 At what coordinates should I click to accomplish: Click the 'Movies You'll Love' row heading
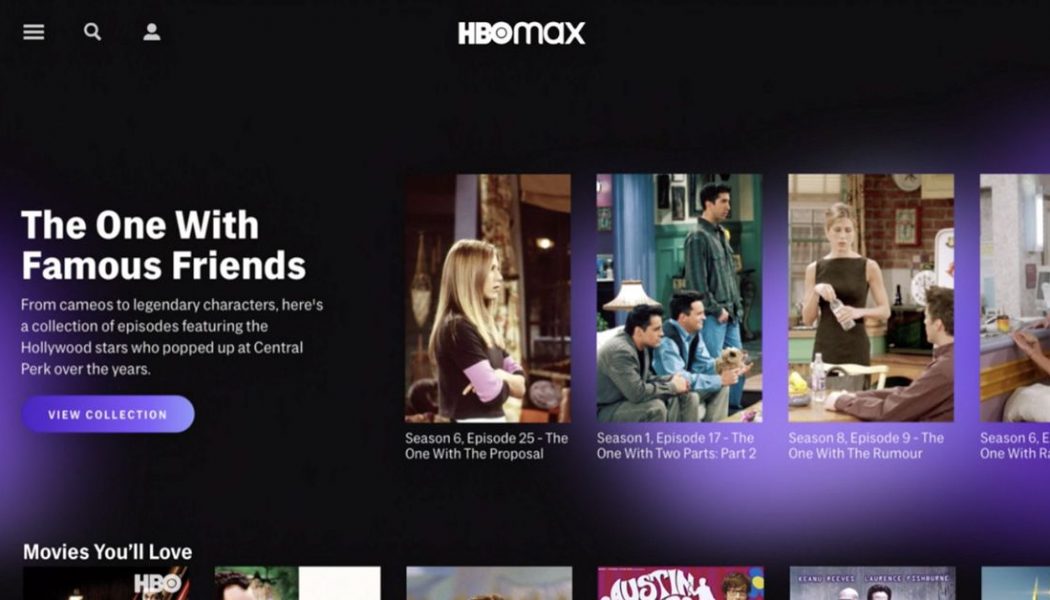coord(108,551)
